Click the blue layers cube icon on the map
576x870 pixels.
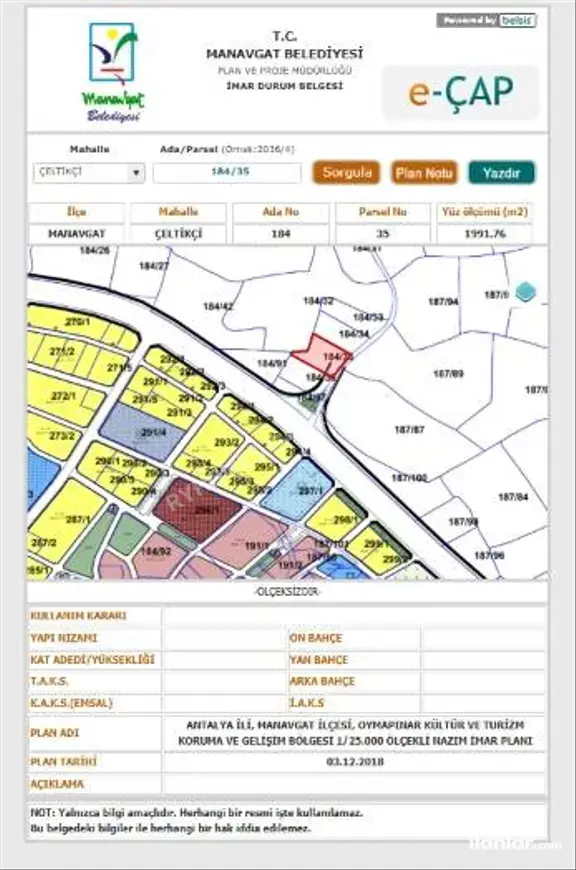tap(526, 292)
